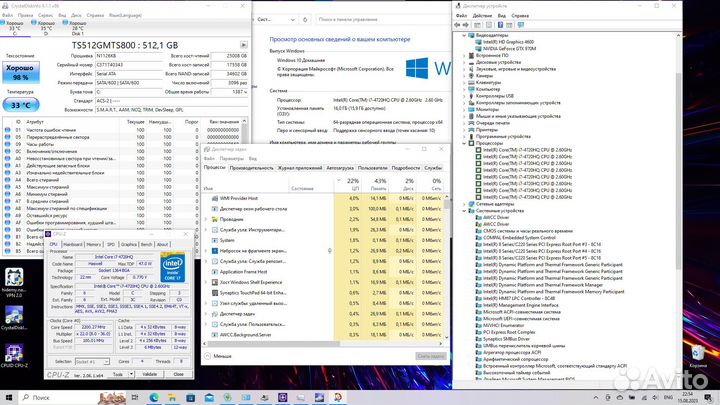Expand the Мониторы node in Device Manager
The height and width of the screenshot is (405, 720).
coord(464,110)
